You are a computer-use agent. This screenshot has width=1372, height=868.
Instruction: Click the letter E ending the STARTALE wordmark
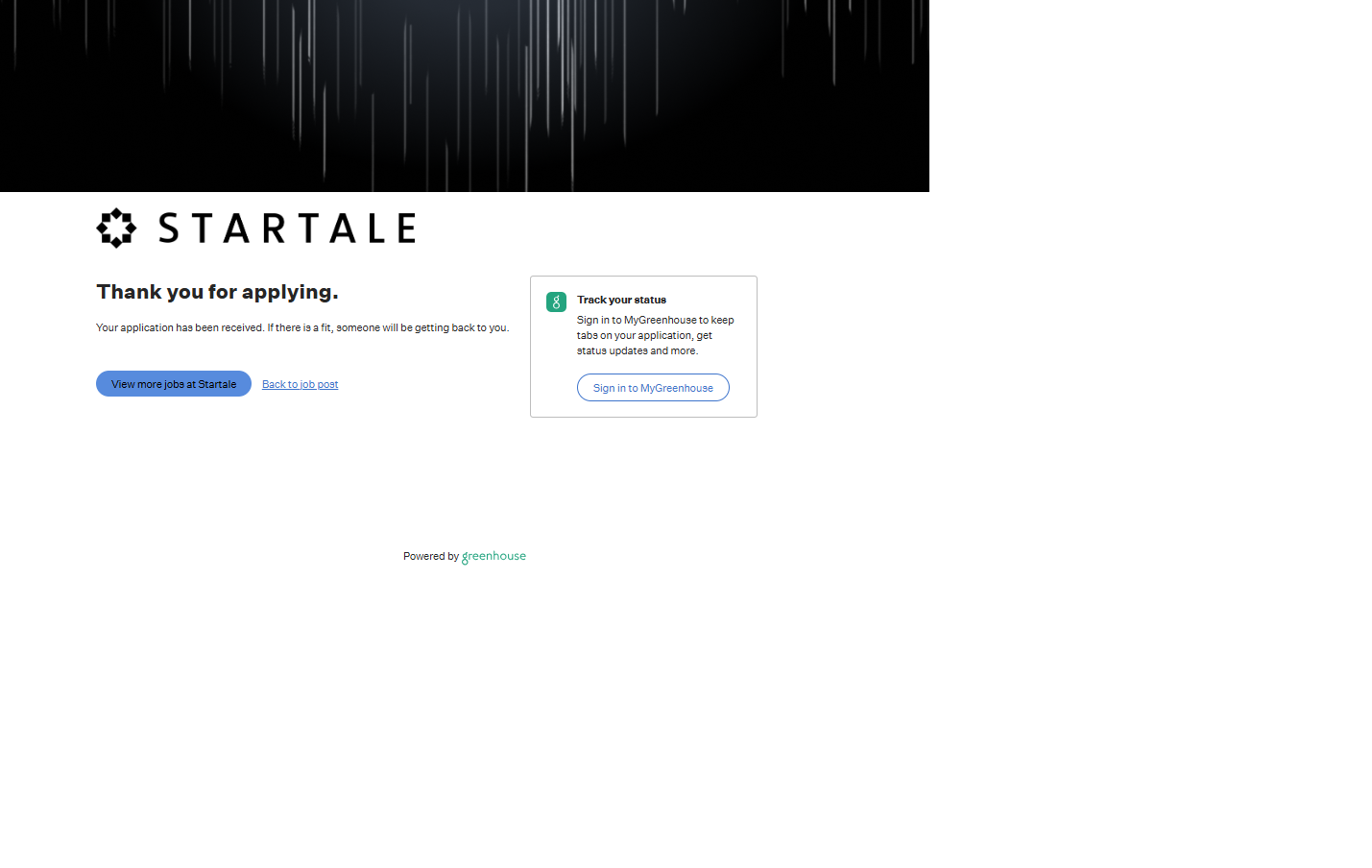[404, 229]
